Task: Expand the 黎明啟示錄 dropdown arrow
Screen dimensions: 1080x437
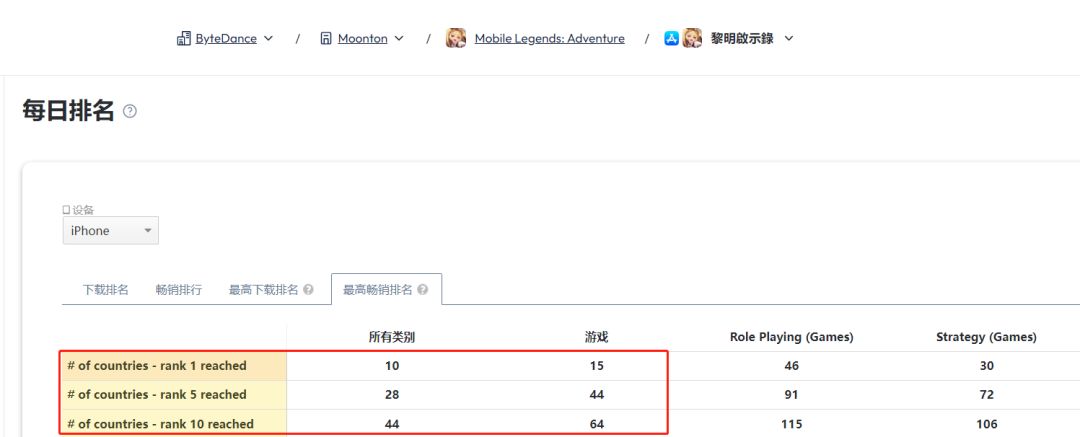Action: click(789, 39)
